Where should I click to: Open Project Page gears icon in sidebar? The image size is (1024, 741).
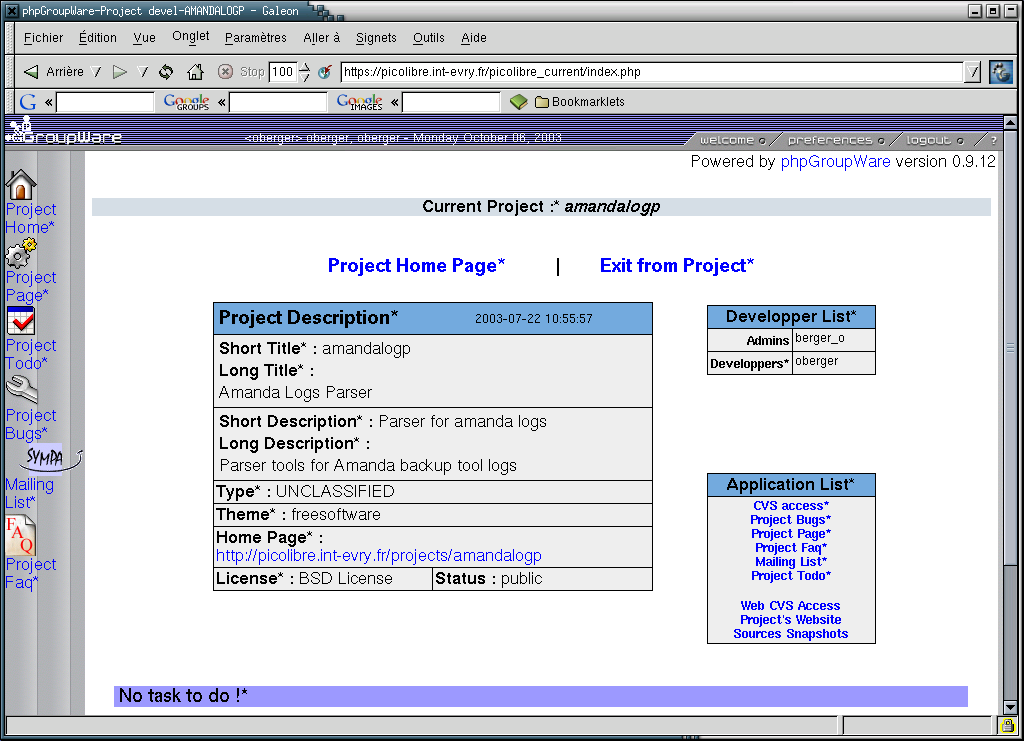[x=21, y=254]
